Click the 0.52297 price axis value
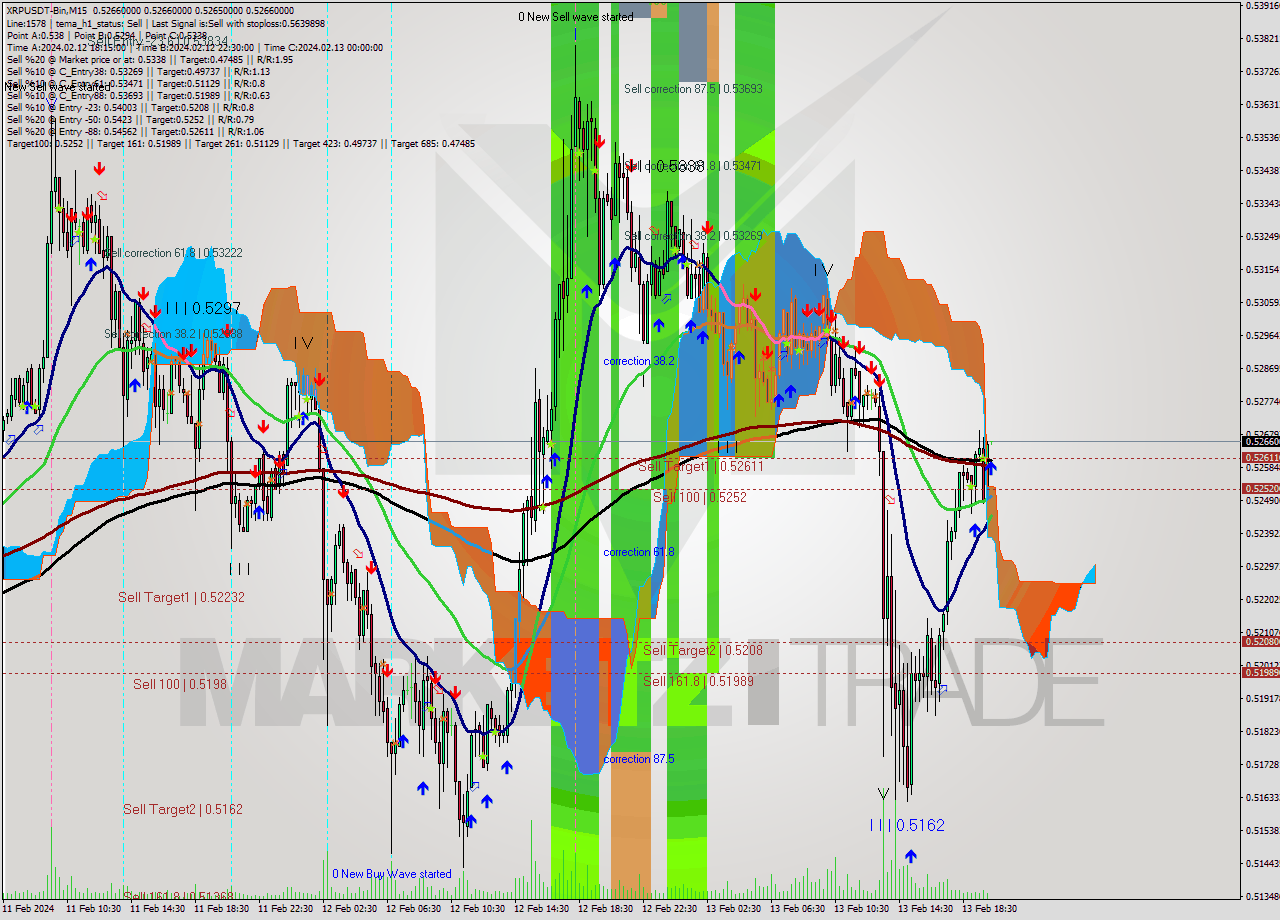The height and width of the screenshot is (920, 1280). [x=1262, y=566]
